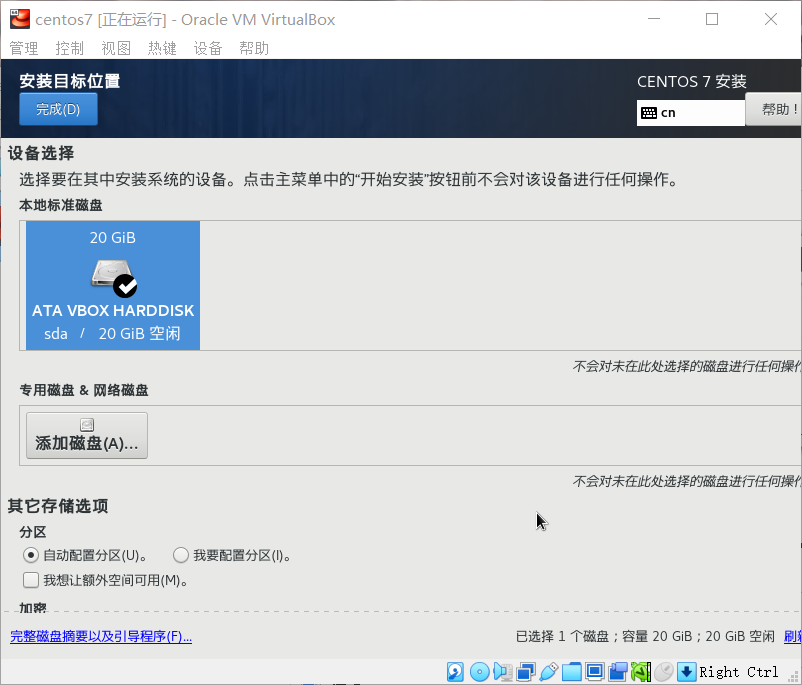802x685 pixels.
Task: Click 添加磁盘(A)... add disk button
Action: click(x=87, y=435)
